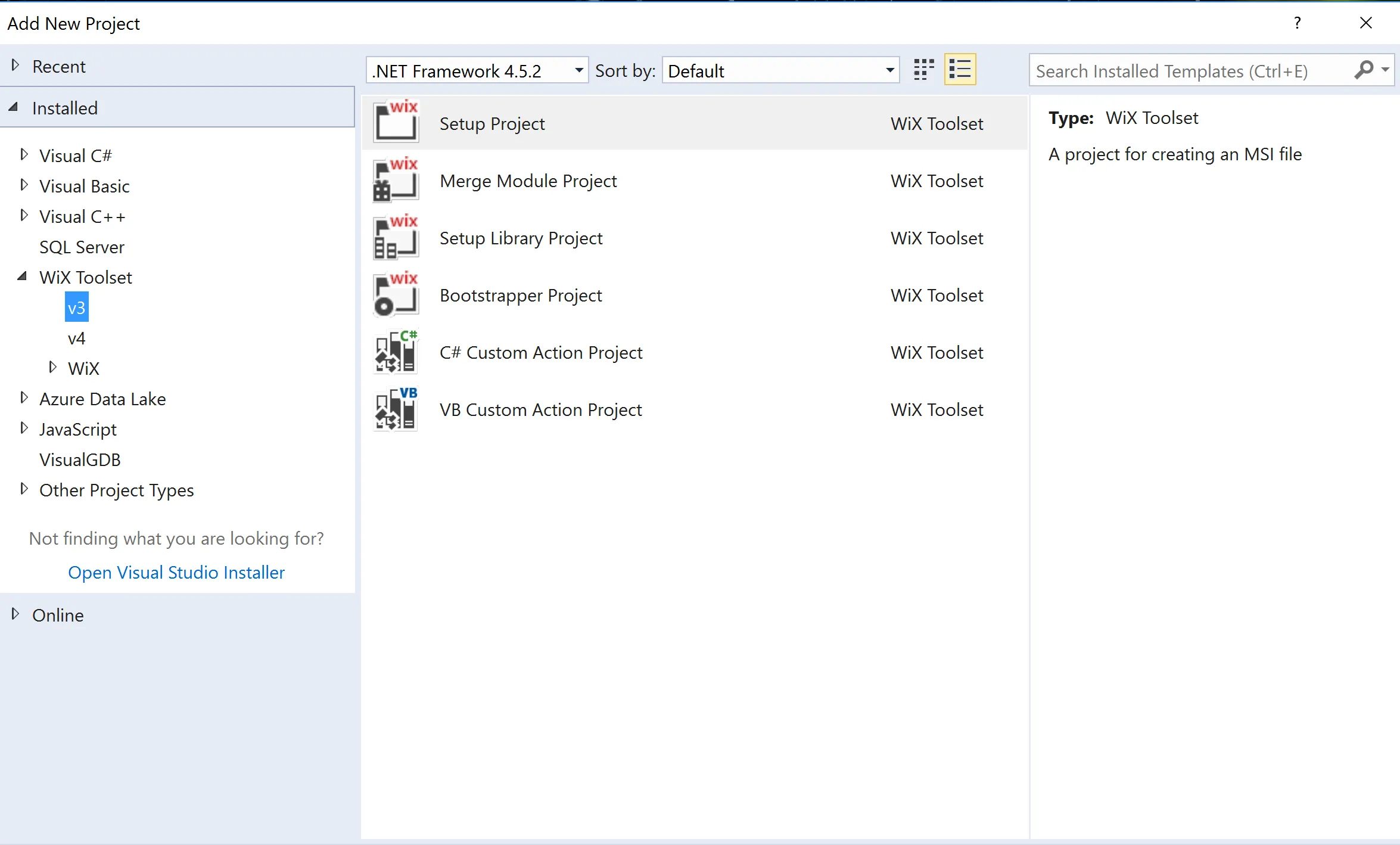Collapse the WiX Toolset tree node
The width and height of the screenshot is (1400, 845).
(x=23, y=277)
